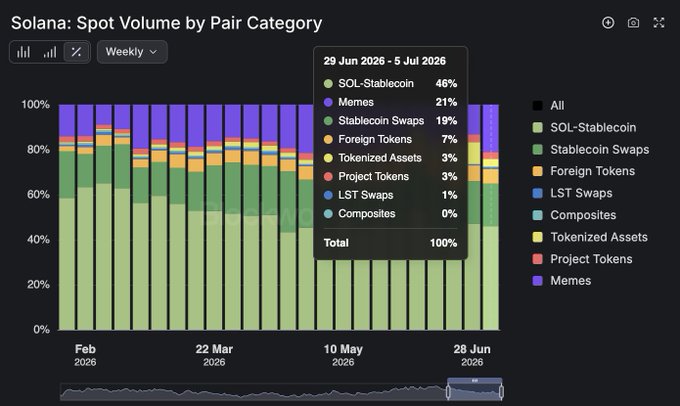Click tooltip date 29 Jun 2026 - 5 Jul 2026
This screenshot has height=406, width=680.
[x=385, y=61]
